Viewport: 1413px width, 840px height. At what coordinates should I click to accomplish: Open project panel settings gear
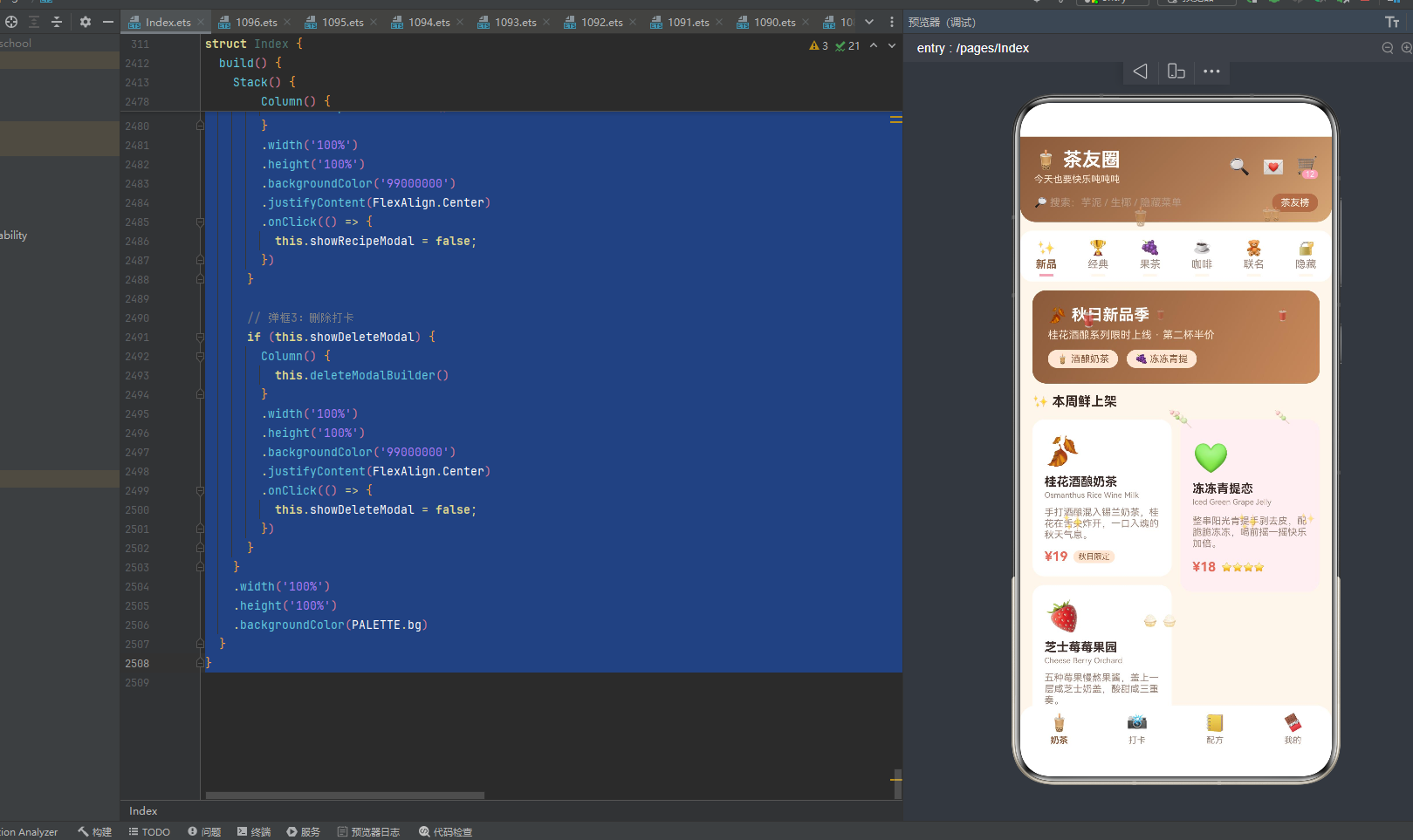tap(85, 22)
